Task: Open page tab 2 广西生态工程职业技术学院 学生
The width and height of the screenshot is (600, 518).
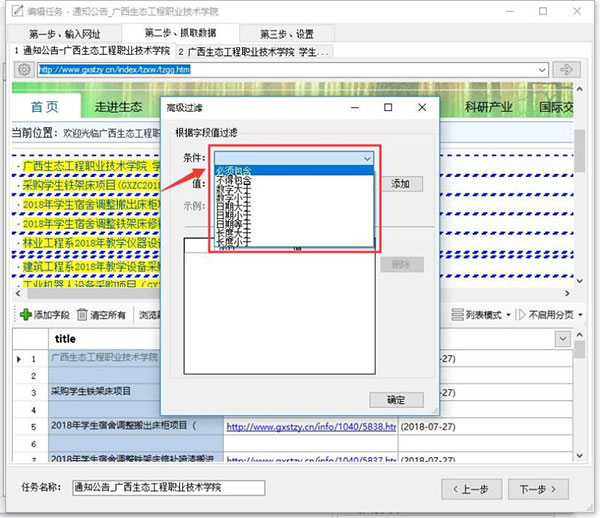Action: tap(253, 52)
